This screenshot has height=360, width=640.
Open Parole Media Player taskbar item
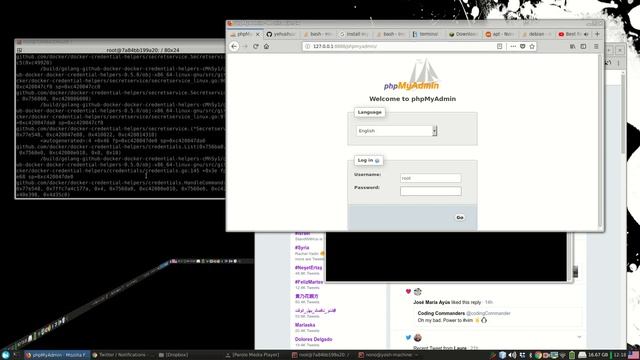pyautogui.click(x=253, y=355)
